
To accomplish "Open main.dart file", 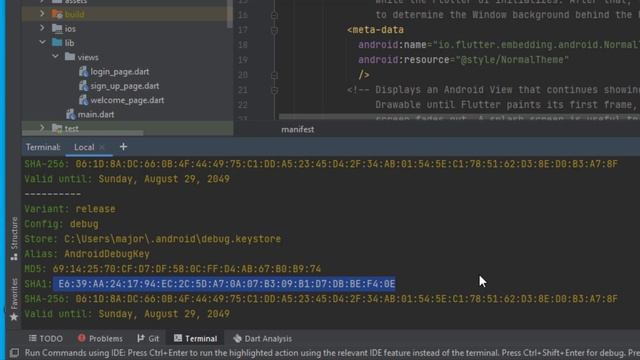I will 96,115.
